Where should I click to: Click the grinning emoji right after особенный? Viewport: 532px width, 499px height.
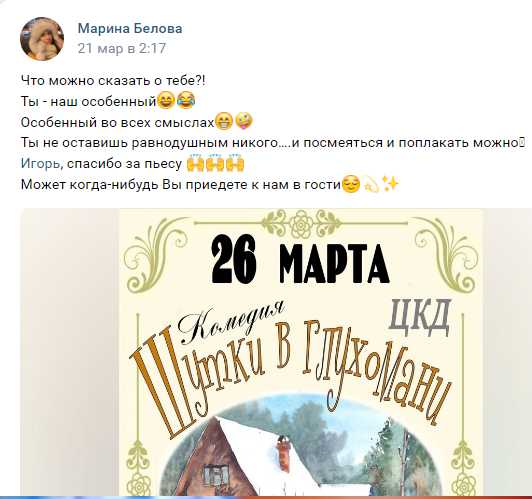(x=166, y=100)
